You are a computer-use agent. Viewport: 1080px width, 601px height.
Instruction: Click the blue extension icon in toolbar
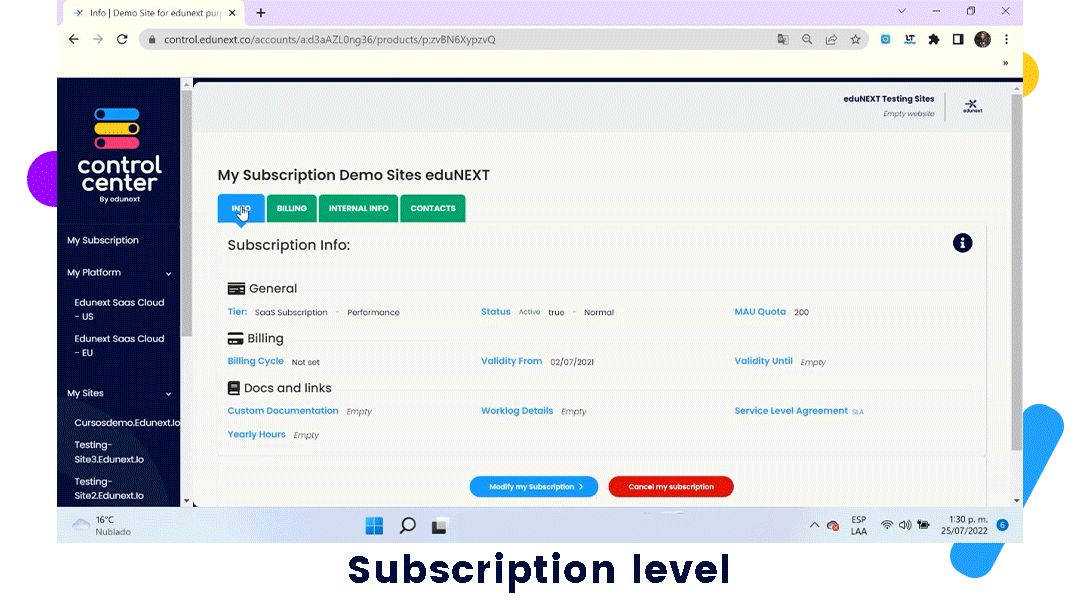[886, 39]
